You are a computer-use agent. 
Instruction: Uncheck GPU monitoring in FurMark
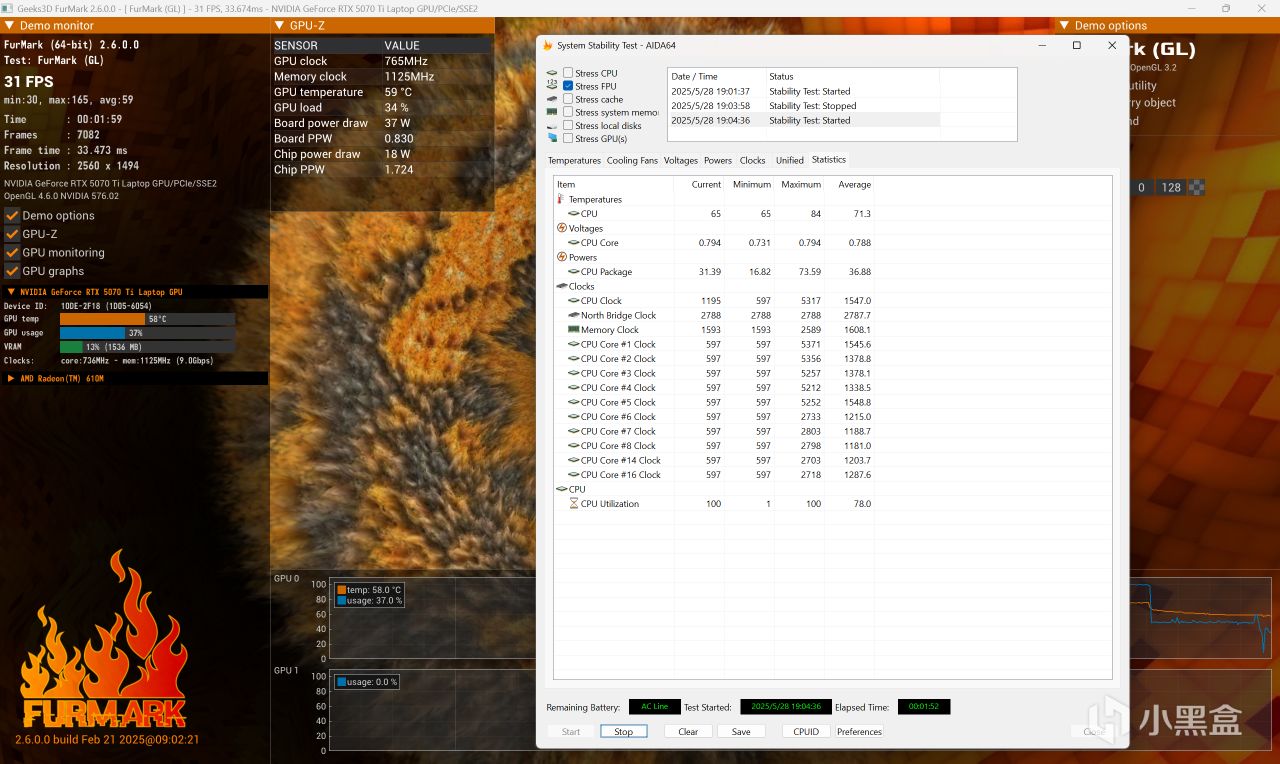click(12, 252)
